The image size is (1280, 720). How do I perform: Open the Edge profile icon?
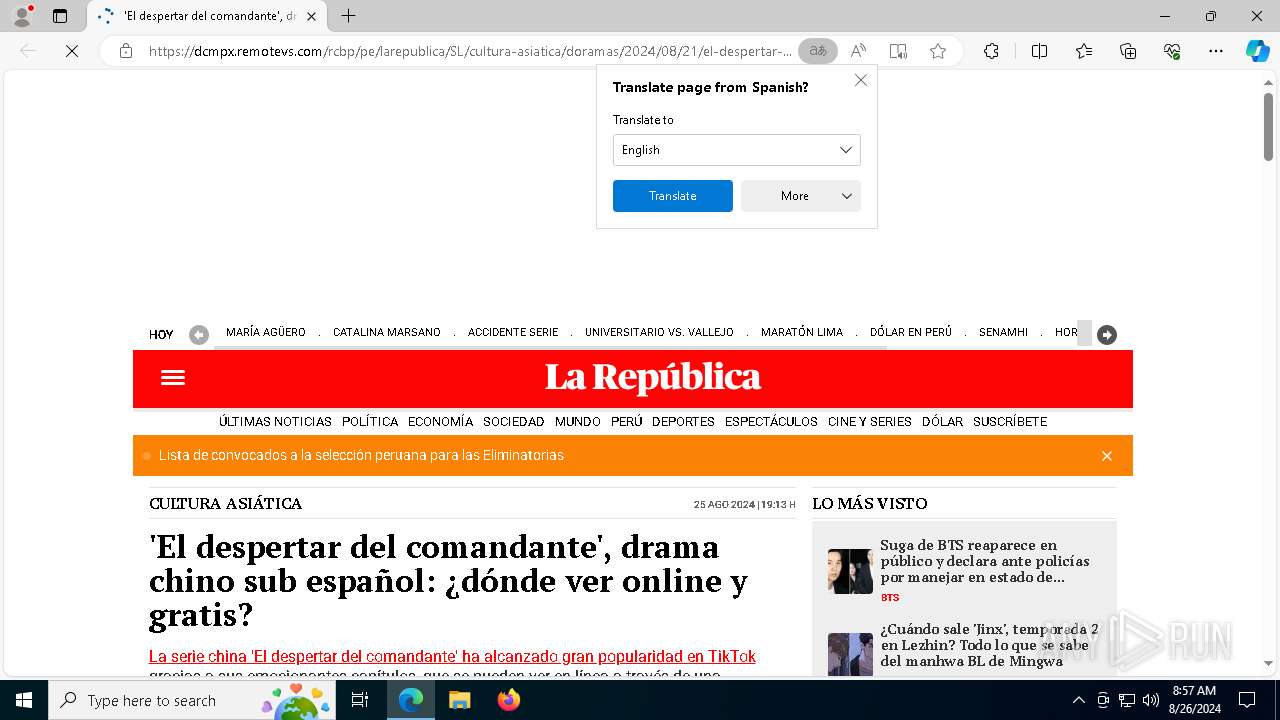click(x=22, y=16)
